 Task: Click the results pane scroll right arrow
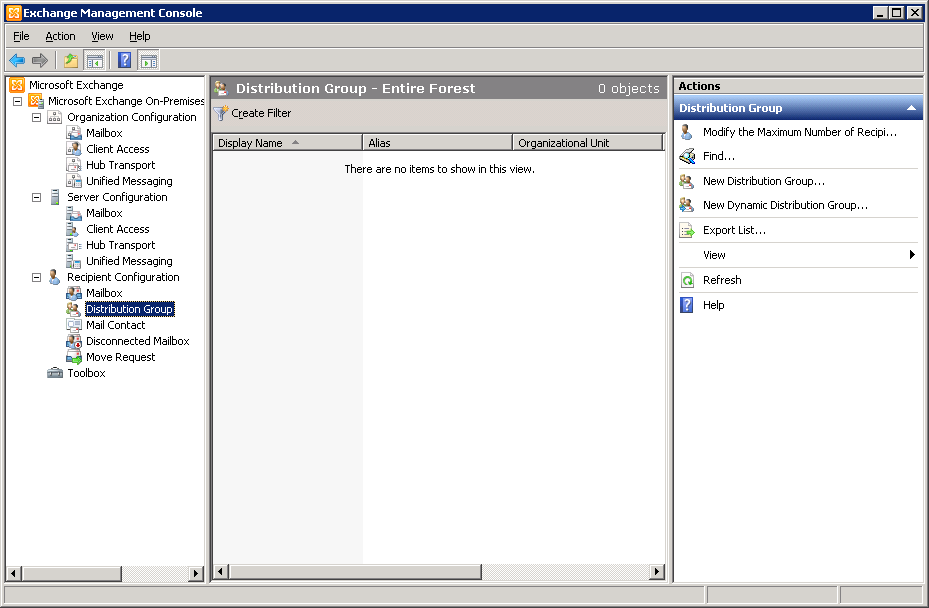point(656,572)
